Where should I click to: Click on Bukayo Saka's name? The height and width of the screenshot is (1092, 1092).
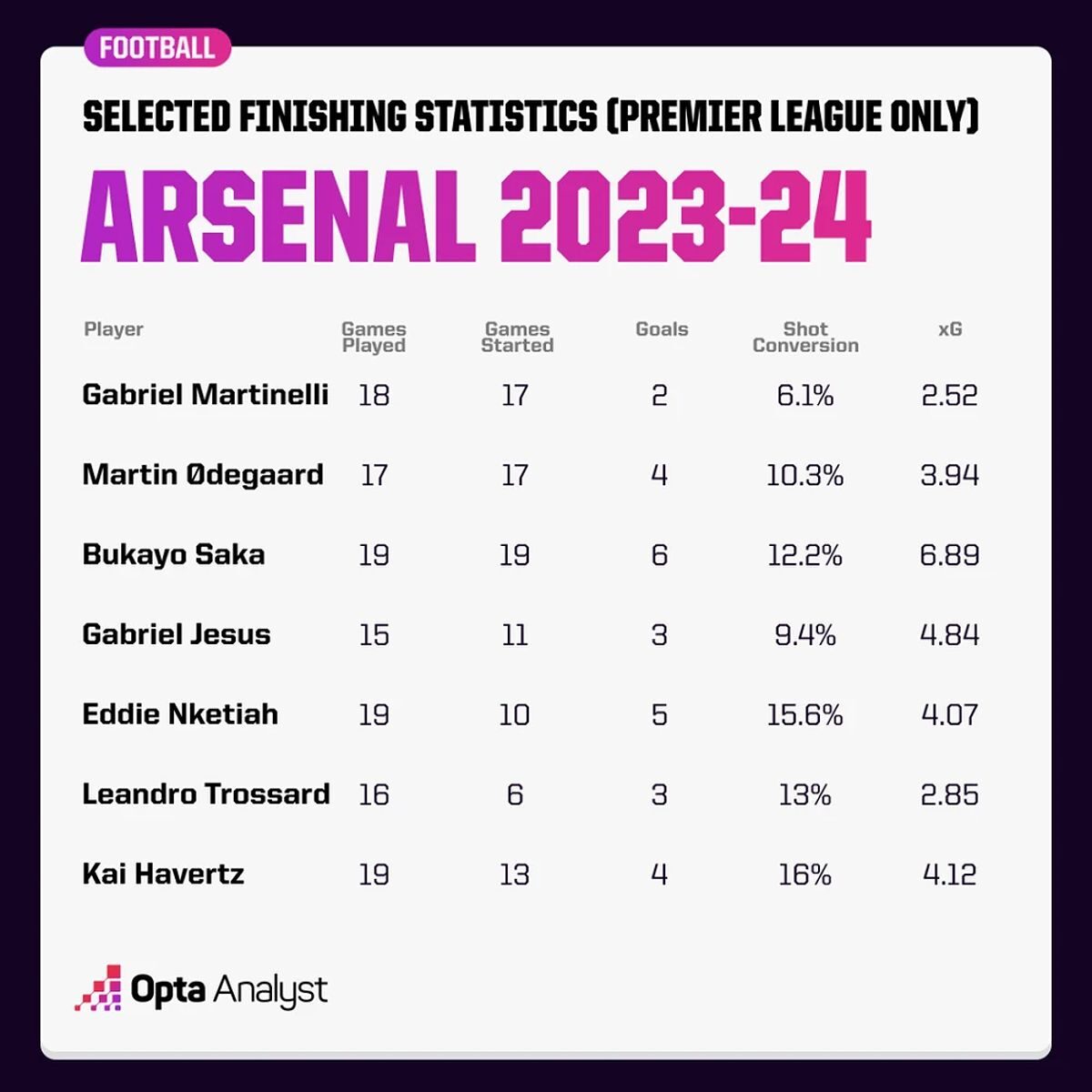point(174,555)
